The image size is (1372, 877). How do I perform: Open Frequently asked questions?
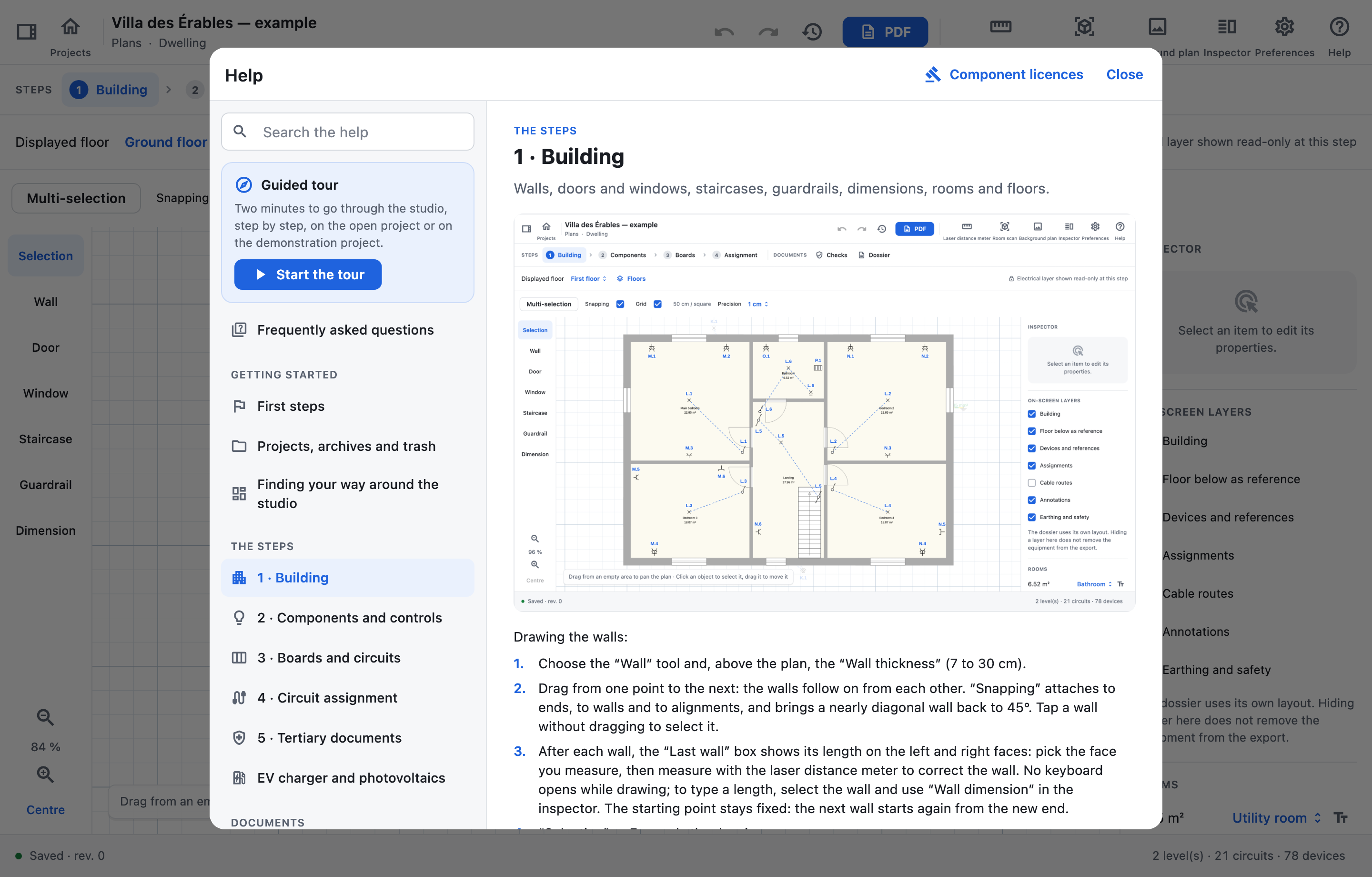(x=348, y=329)
